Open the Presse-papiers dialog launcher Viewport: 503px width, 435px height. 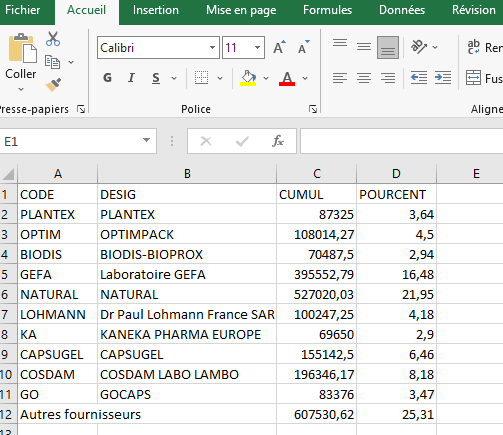pyautogui.click(x=81, y=109)
